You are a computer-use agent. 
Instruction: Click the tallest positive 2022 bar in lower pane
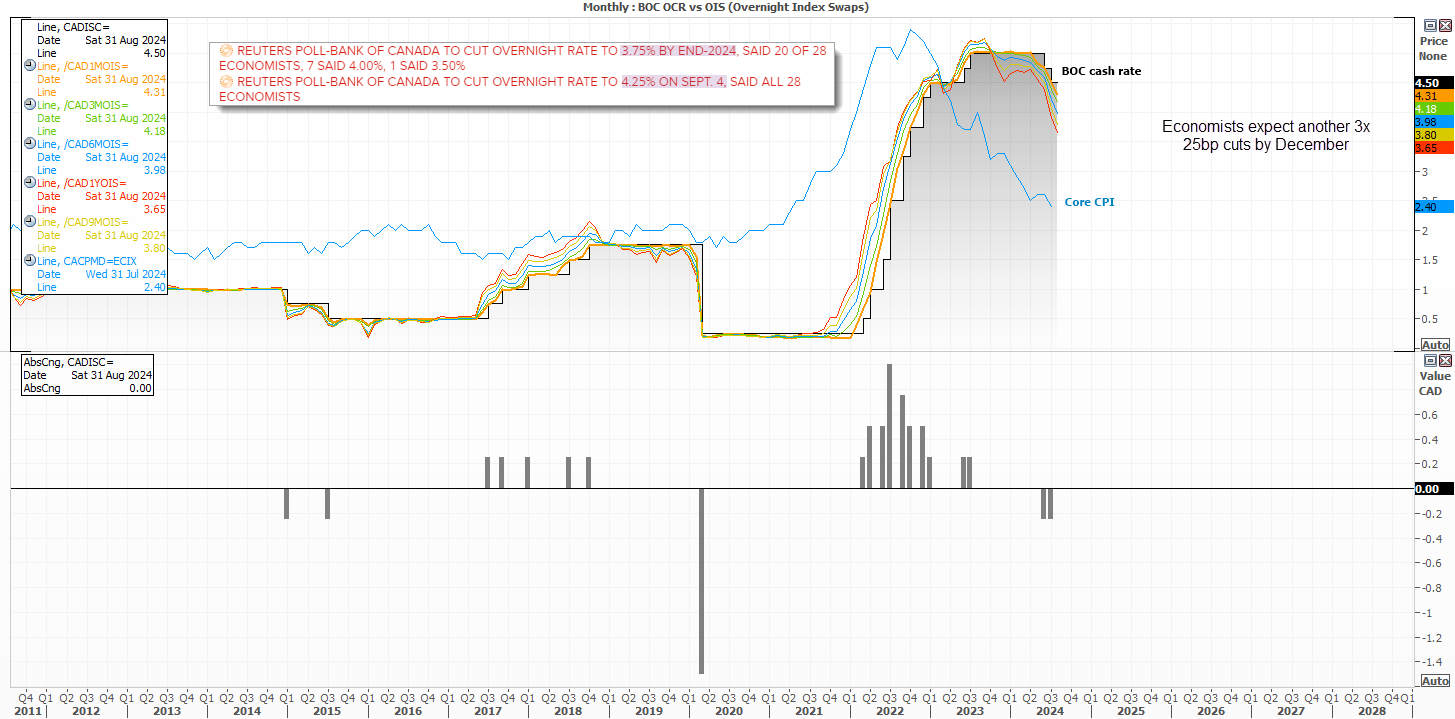coord(889,427)
